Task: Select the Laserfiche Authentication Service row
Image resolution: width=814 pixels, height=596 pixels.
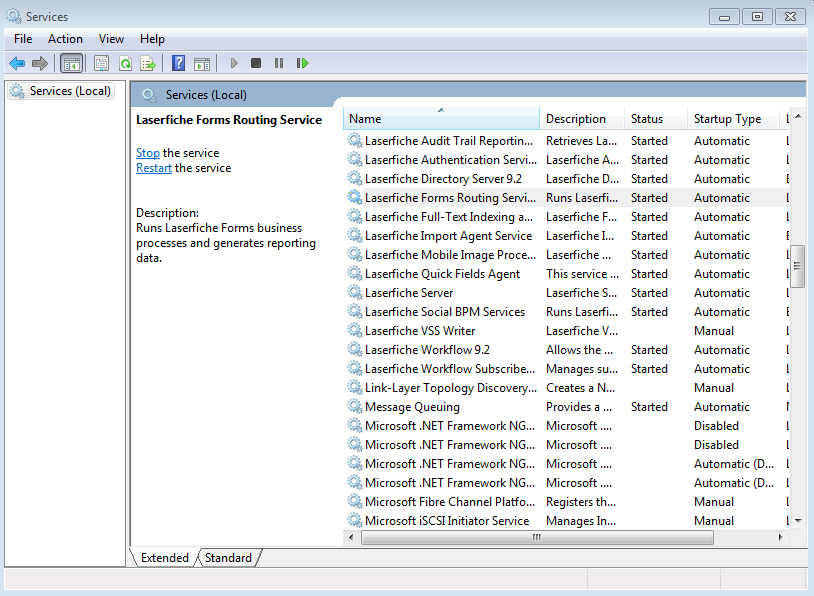Action: (567, 160)
